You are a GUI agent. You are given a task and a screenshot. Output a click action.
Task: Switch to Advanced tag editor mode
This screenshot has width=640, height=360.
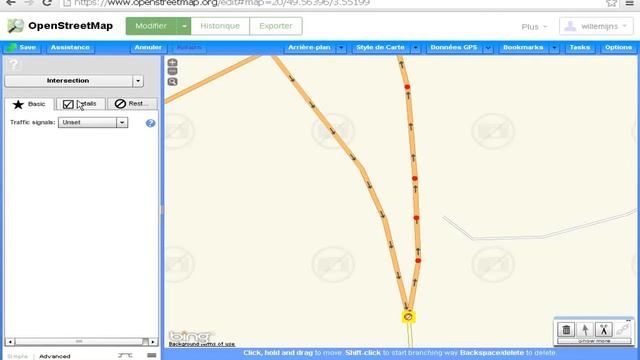point(55,356)
